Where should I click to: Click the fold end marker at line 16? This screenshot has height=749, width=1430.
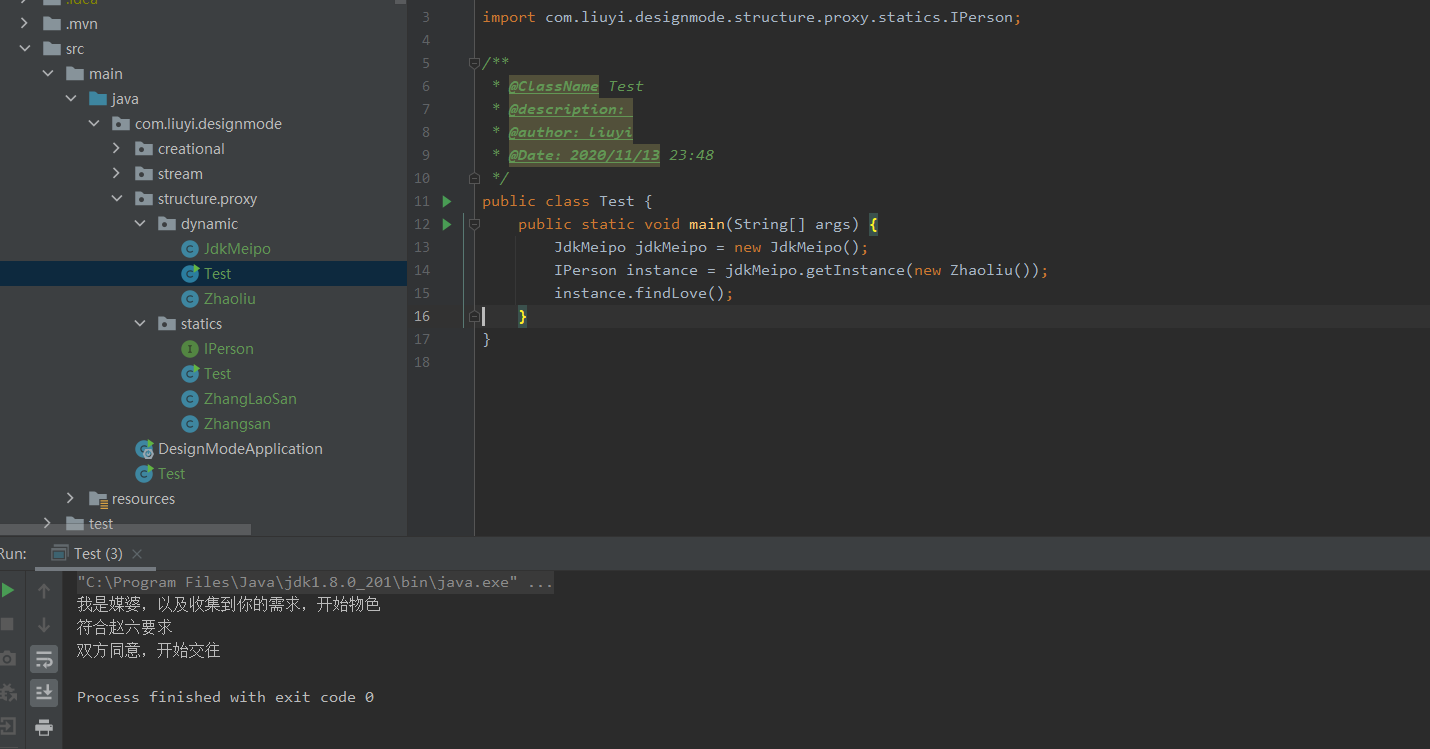(x=474, y=316)
